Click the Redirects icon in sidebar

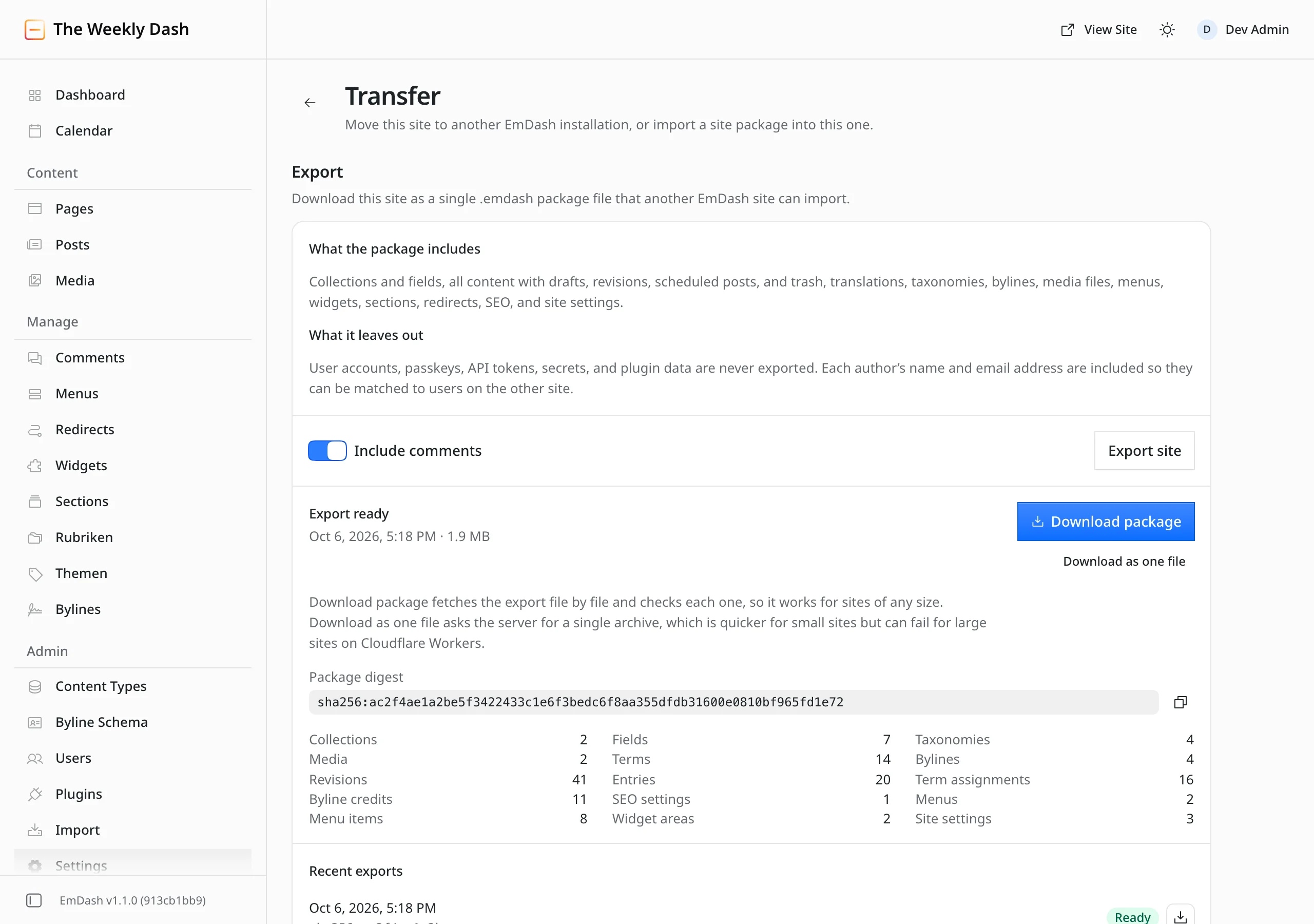pyautogui.click(x=35, y=430)
